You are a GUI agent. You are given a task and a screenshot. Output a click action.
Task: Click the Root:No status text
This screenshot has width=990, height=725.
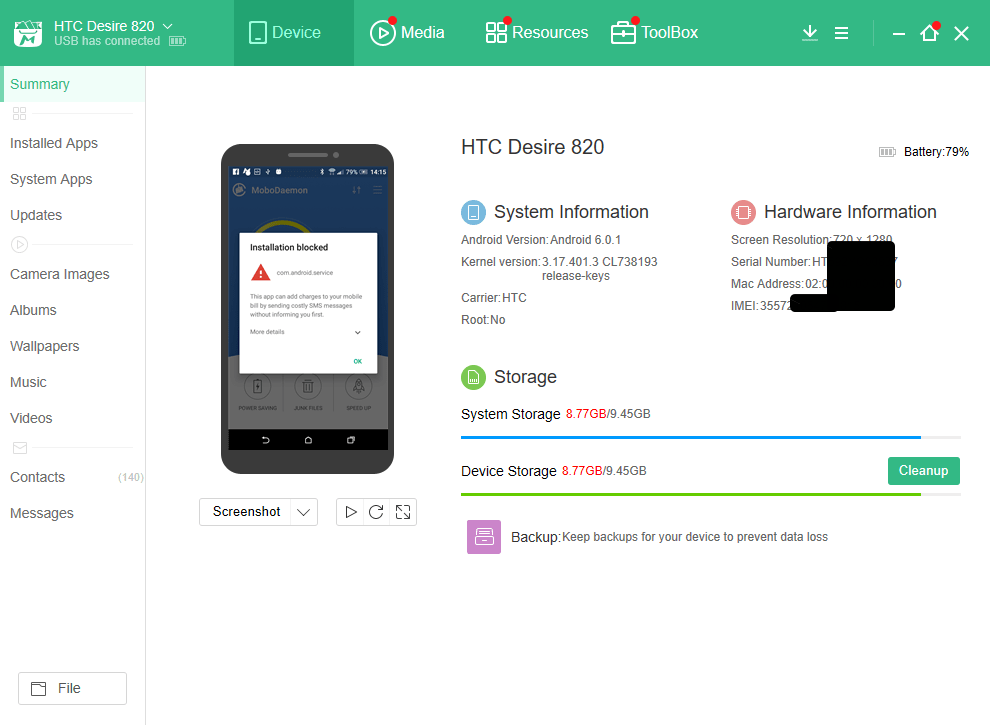click(x=483, y=320)
